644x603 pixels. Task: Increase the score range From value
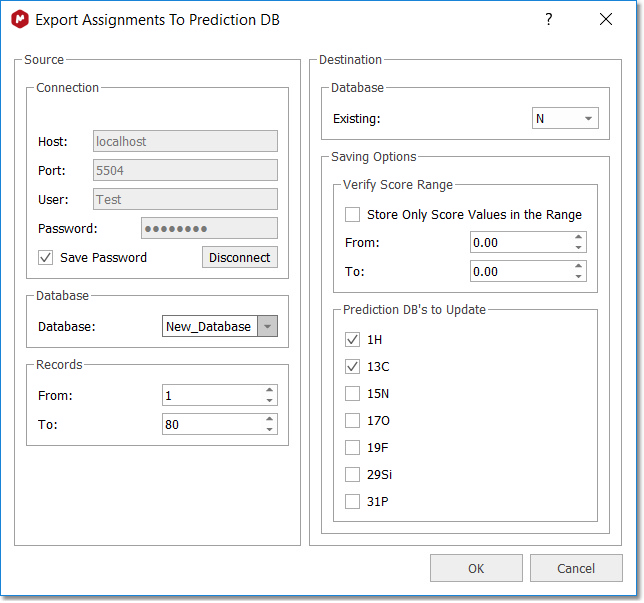coord(578,237)
